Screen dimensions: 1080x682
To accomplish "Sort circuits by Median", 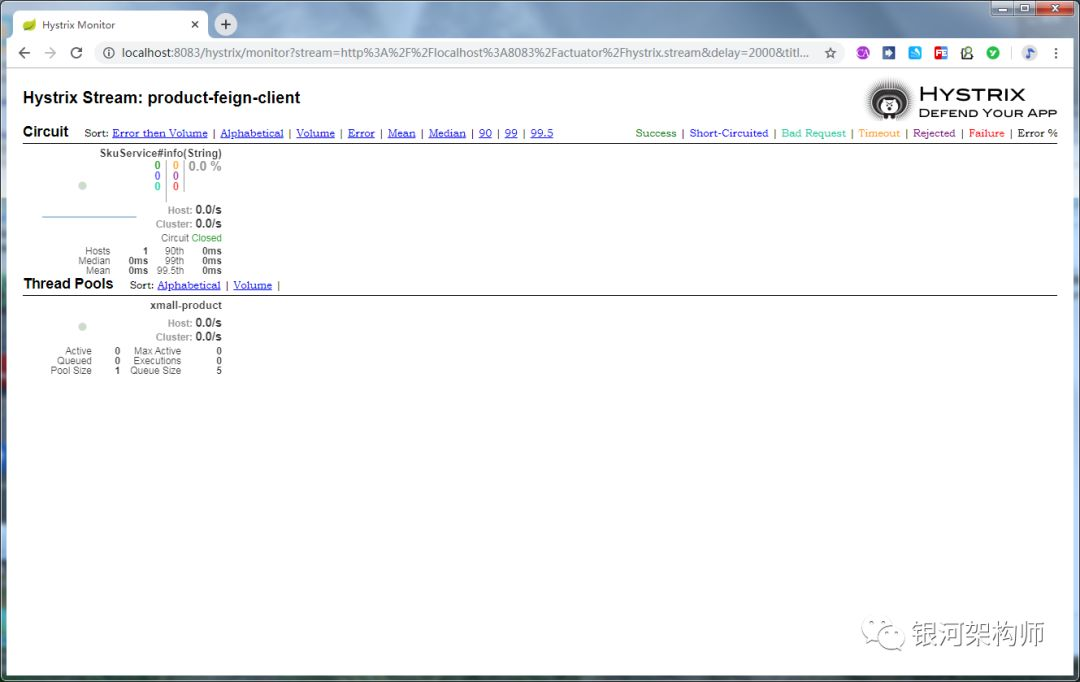I will tap(447, 133).
